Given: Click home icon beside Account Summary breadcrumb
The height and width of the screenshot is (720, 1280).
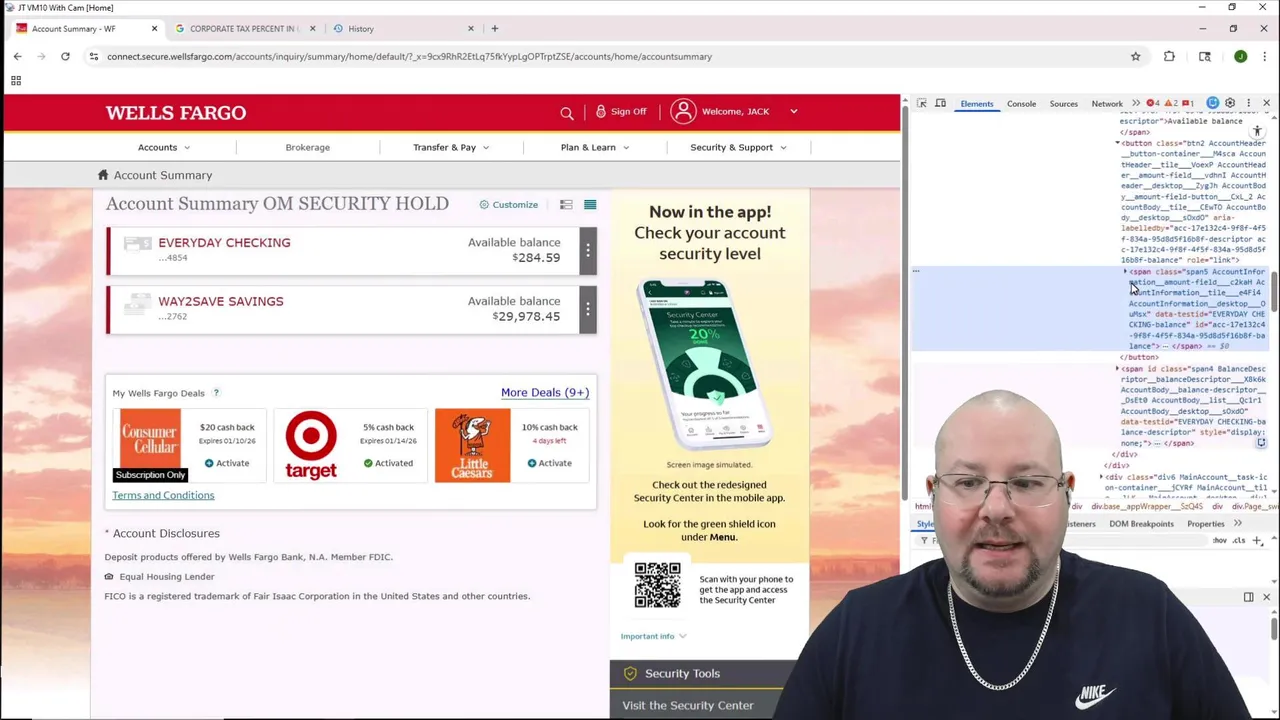Looking at the screenshot, I should click(x=103, y=175).
